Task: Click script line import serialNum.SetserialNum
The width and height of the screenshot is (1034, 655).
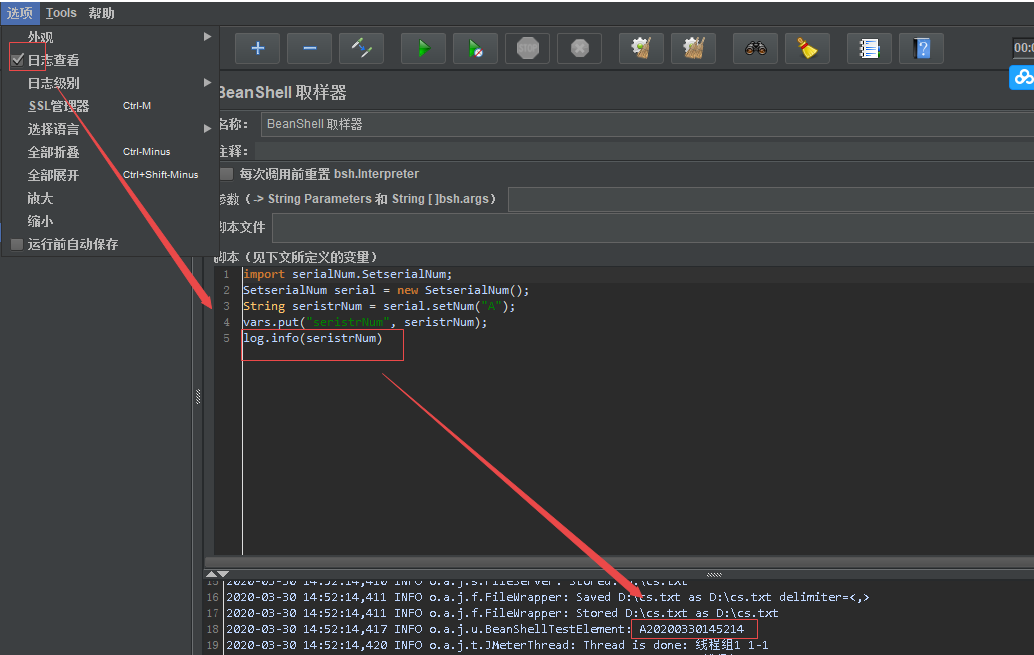Action: point(348,274)
